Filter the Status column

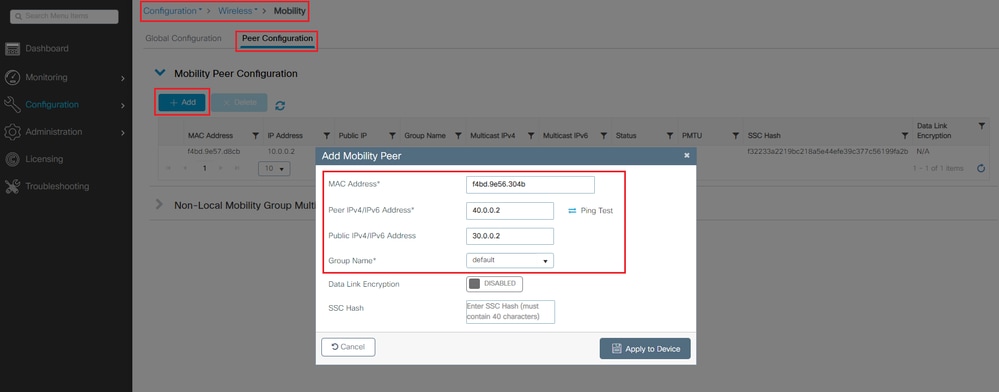click(x=670, y=136)
